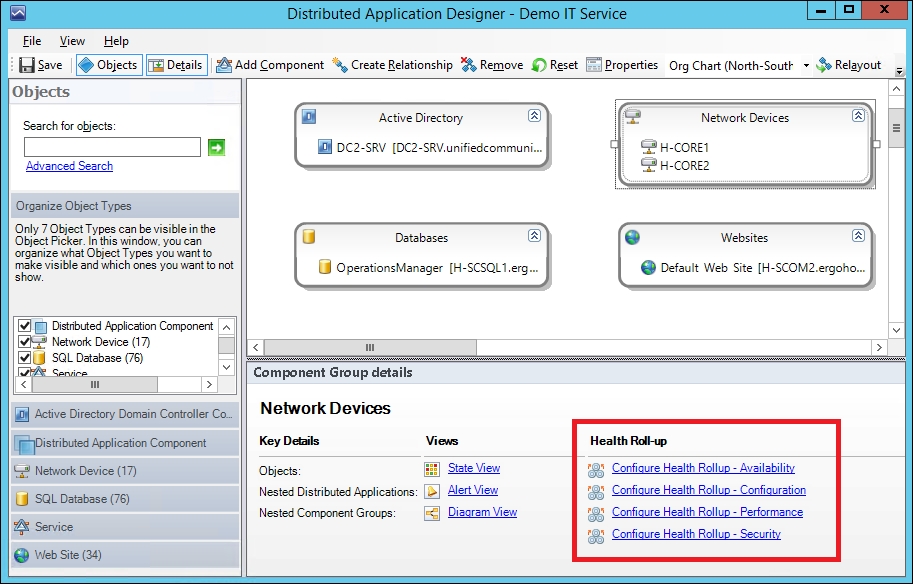
Task: Open the File menu
Action: (32, 41)
